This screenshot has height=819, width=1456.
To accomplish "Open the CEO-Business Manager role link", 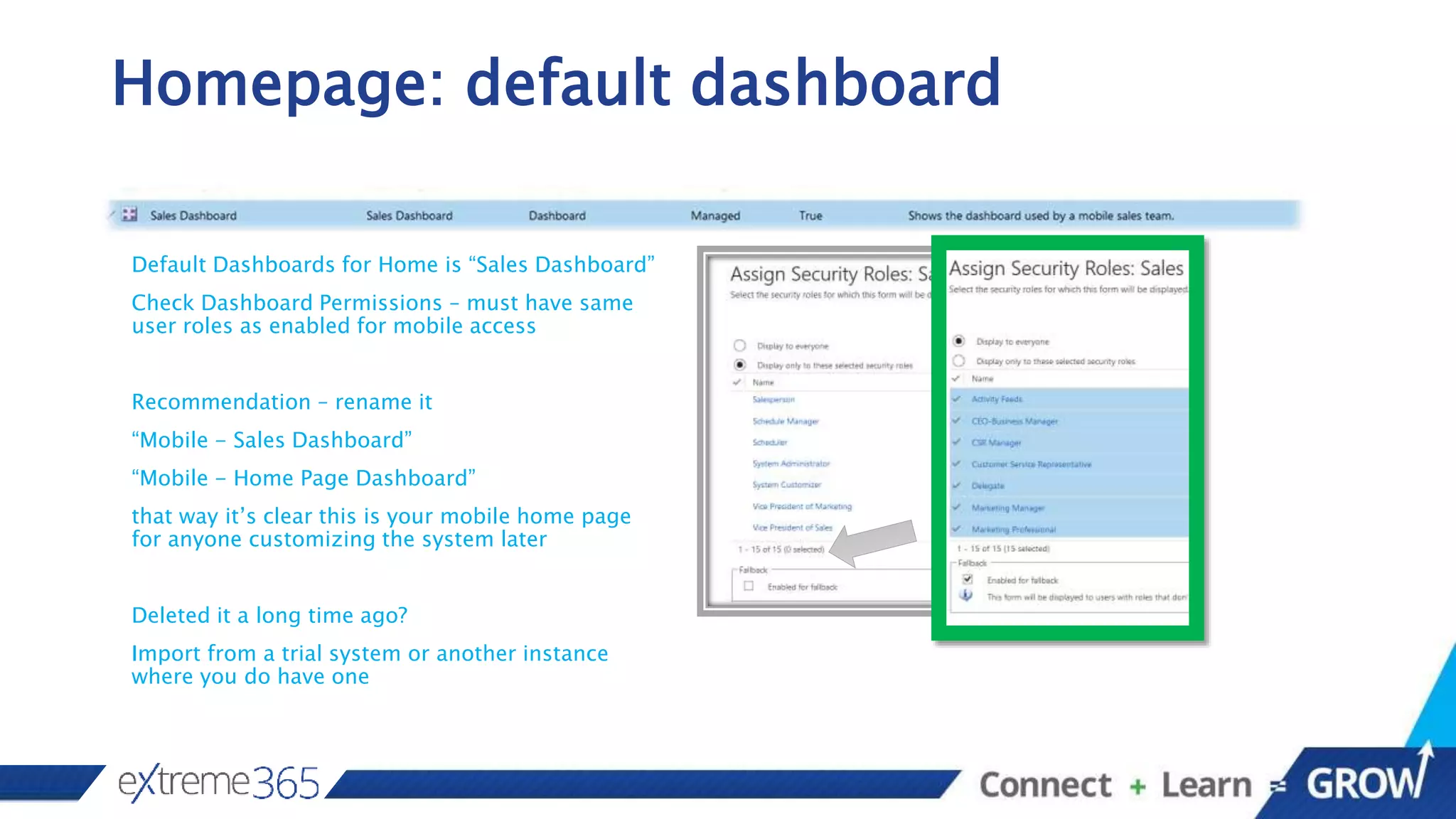I will click(1015, 421).
